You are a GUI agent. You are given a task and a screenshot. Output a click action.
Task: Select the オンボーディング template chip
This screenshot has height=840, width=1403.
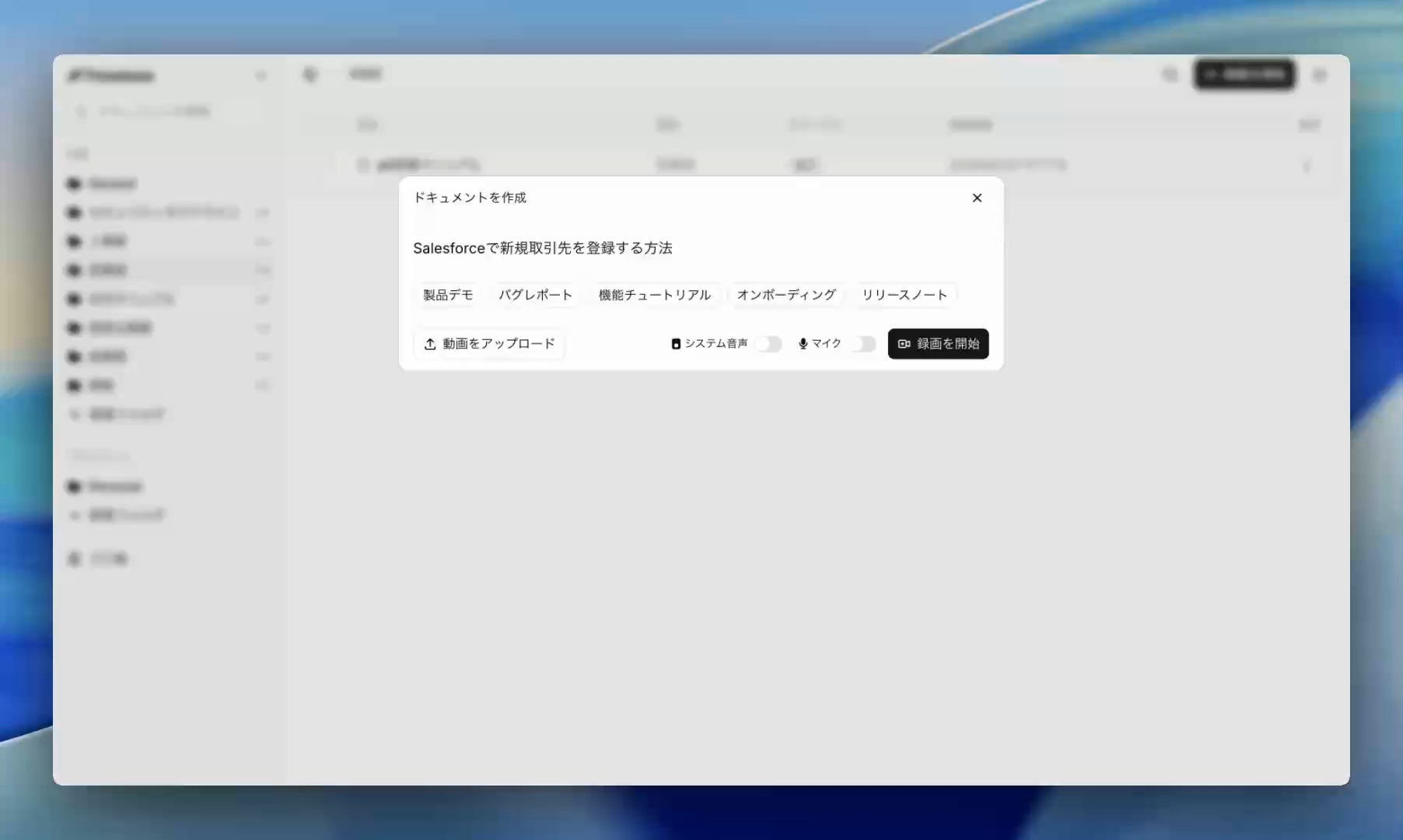786,295
